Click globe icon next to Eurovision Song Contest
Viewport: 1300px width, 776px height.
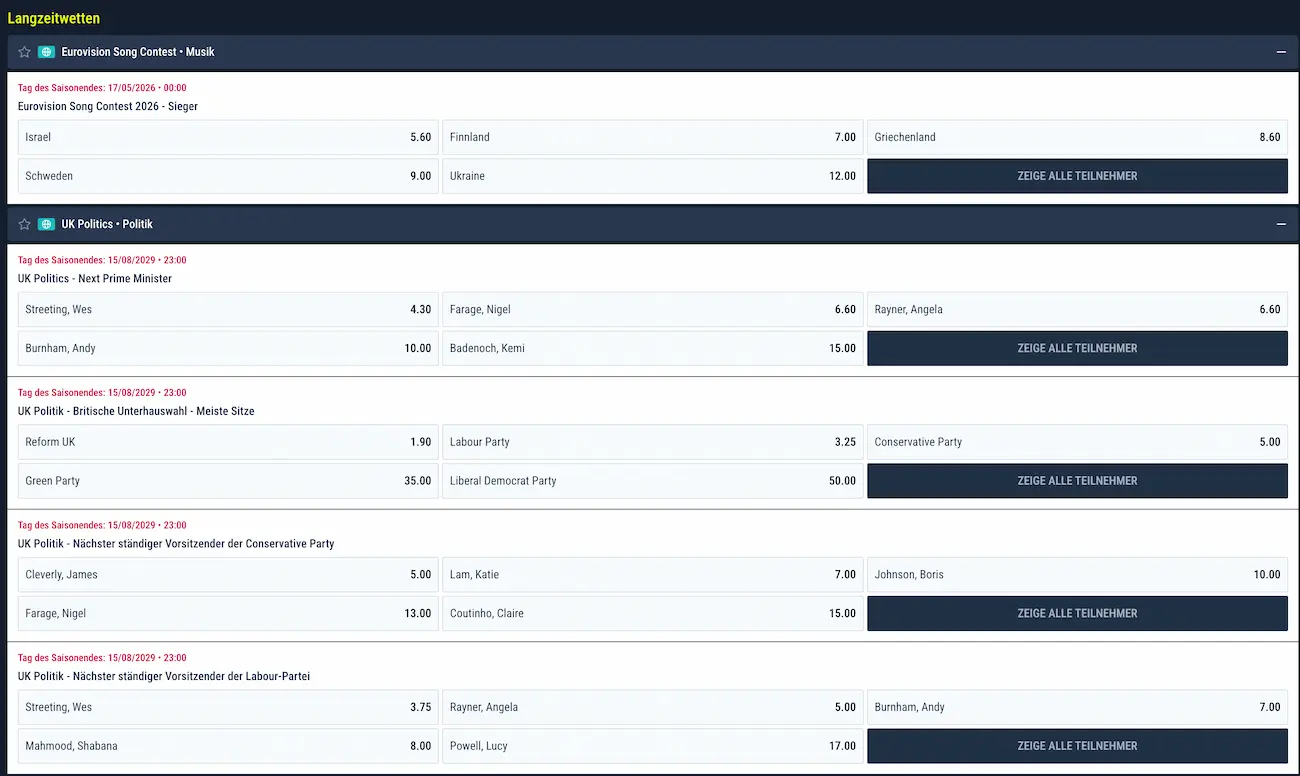pos(46,52)
